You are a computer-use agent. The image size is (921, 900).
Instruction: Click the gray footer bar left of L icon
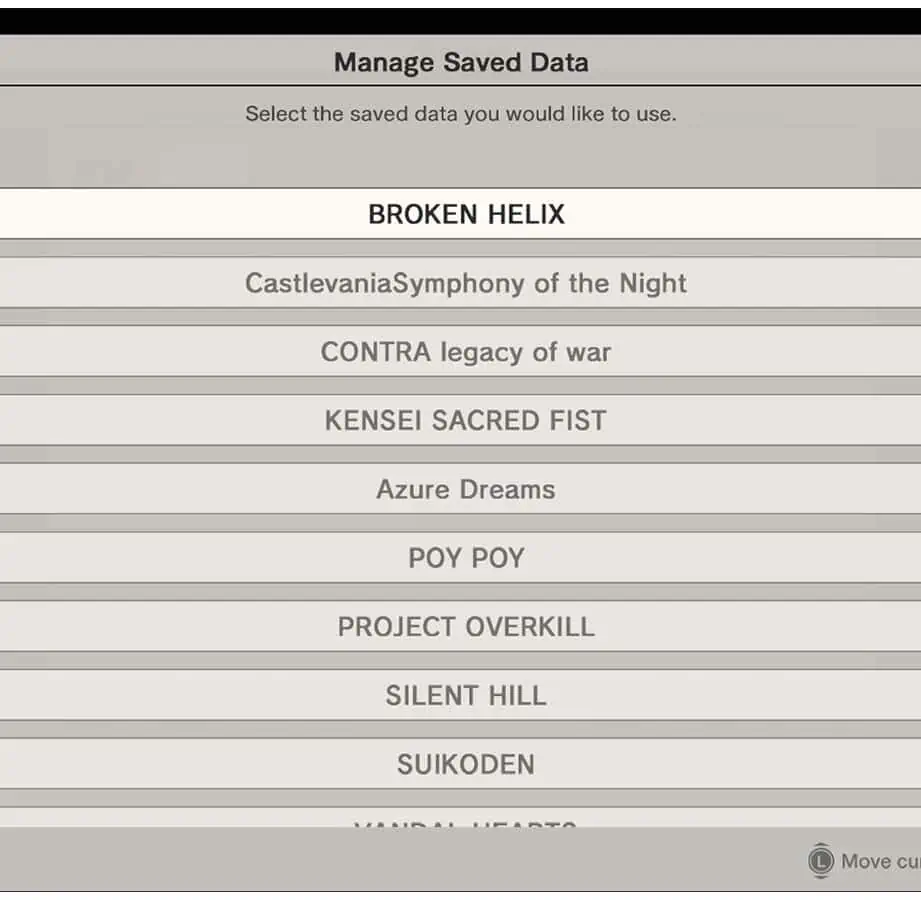click(400, 860)
